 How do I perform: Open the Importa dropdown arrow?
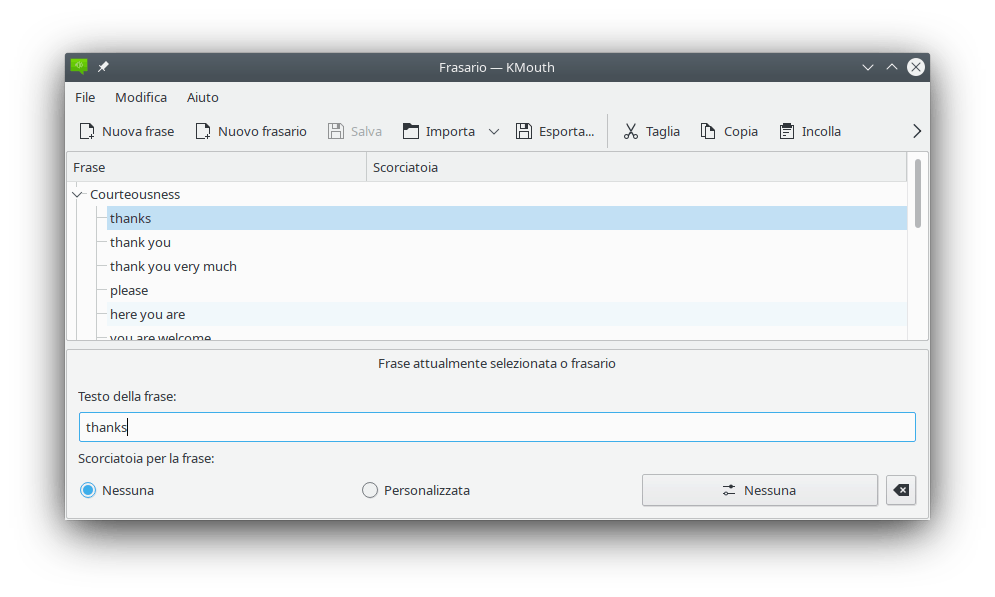point(494,131)
